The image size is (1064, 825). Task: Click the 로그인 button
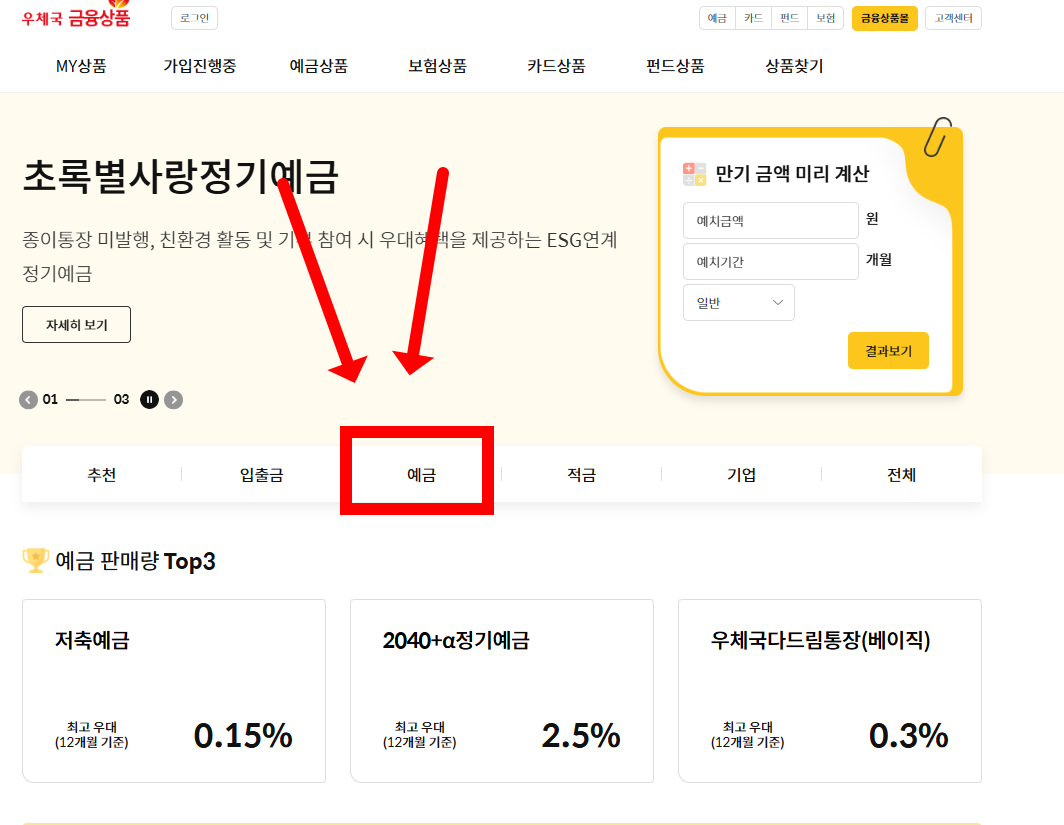pos(195,18)
